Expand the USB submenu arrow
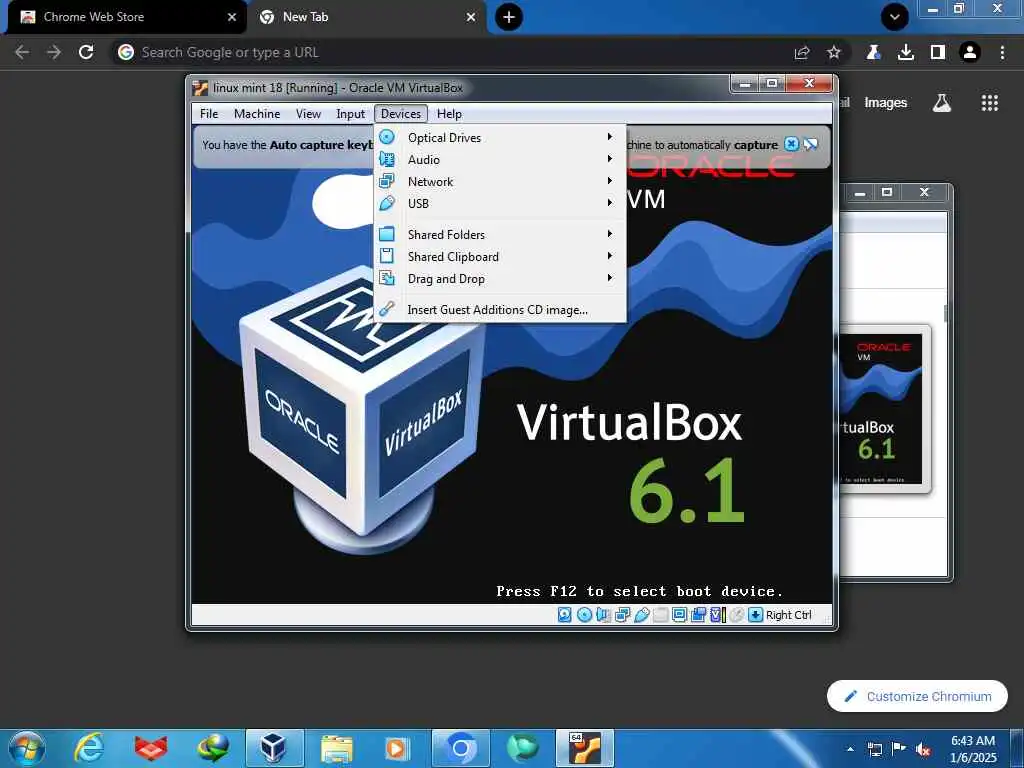 click(x=609, y=202)
